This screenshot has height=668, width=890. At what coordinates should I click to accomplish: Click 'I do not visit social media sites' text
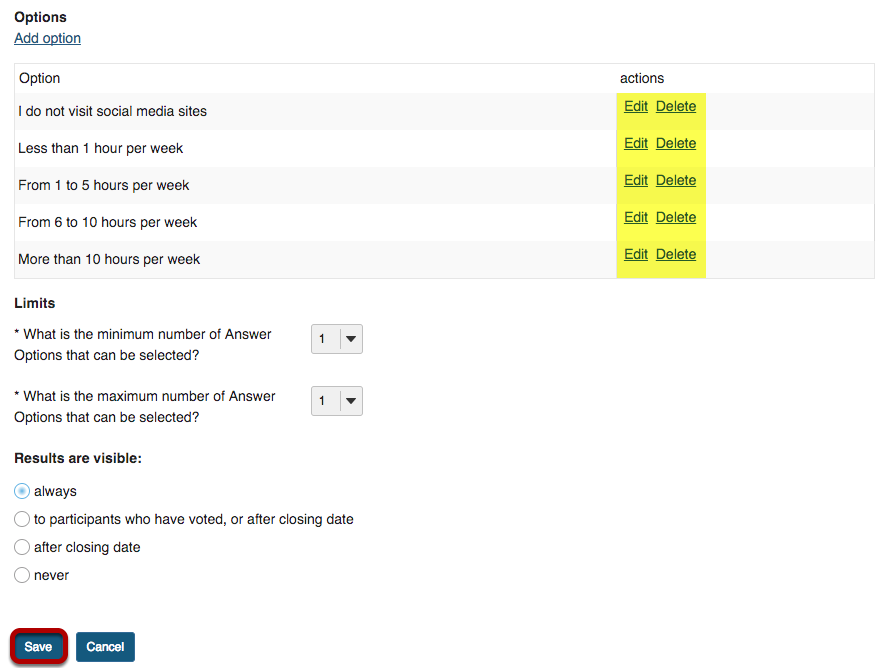[x=112, y=111]
